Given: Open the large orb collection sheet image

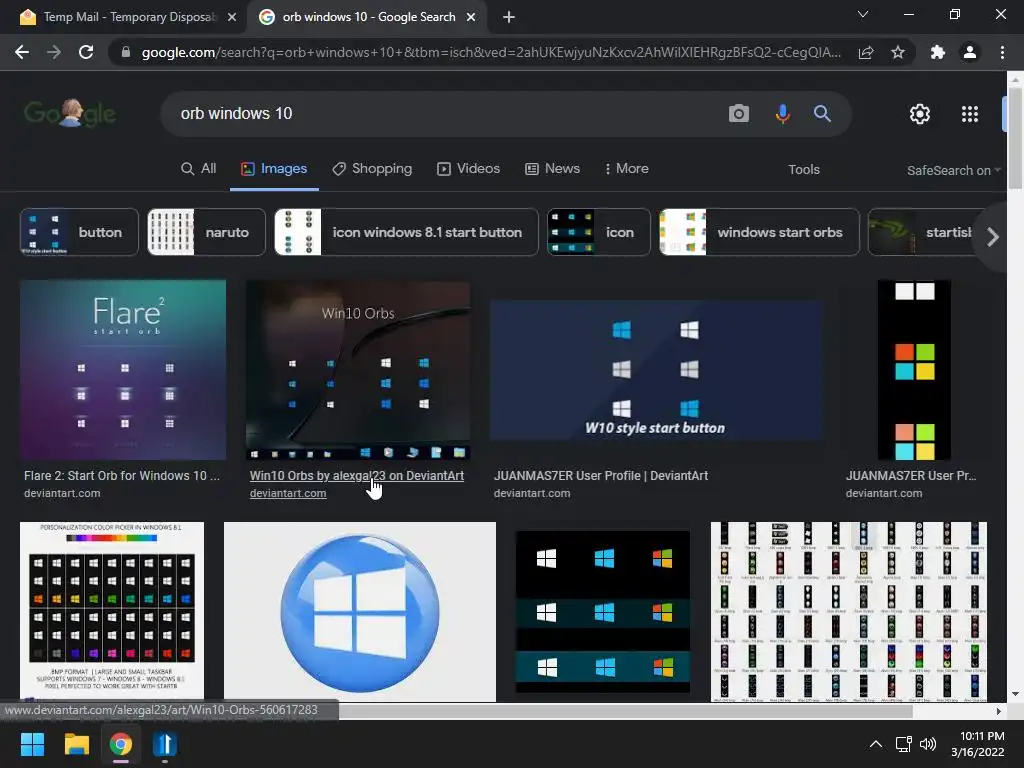Looking at the screenshot, I should click(848, 611).
